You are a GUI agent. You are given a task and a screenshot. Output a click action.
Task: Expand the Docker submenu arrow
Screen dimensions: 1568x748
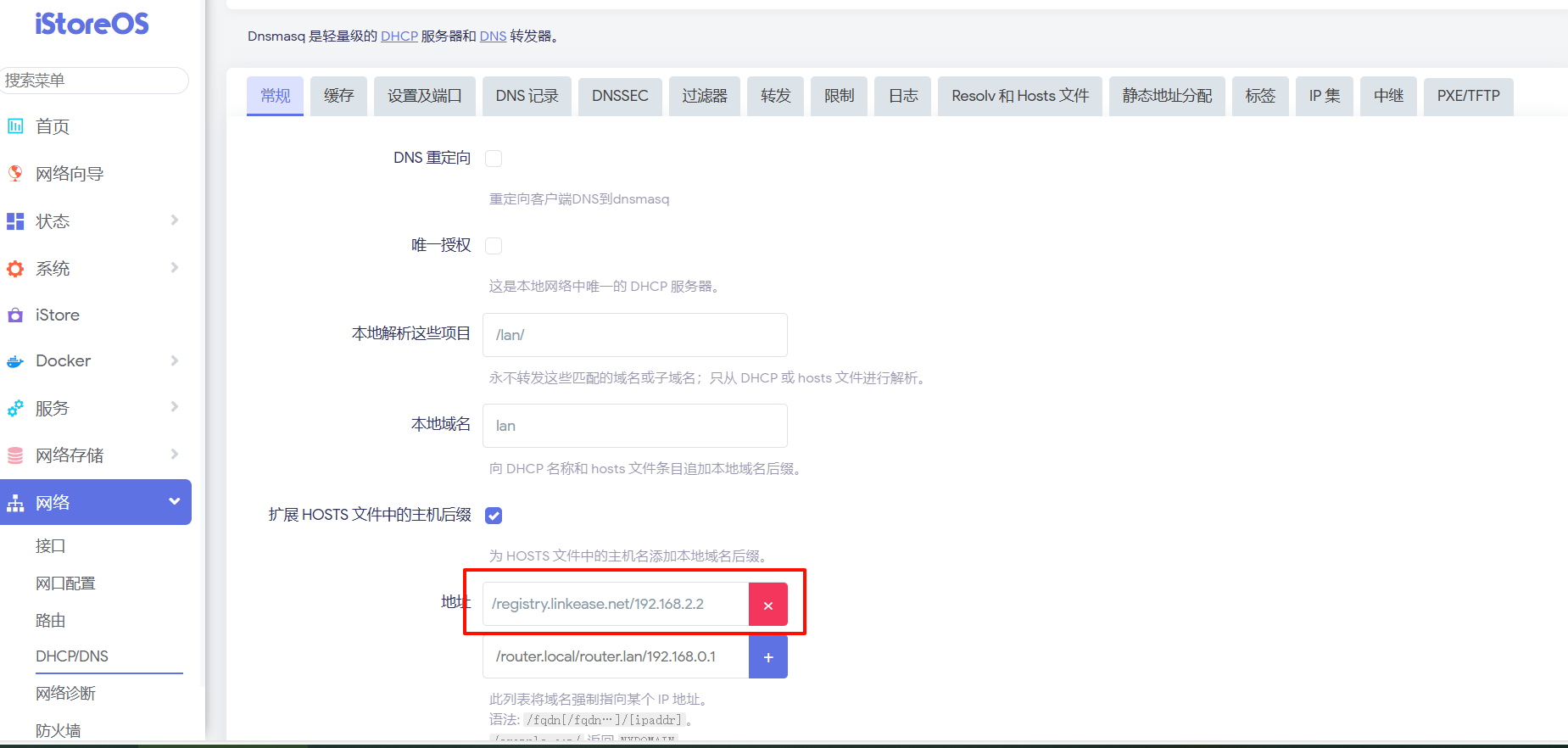175,360
